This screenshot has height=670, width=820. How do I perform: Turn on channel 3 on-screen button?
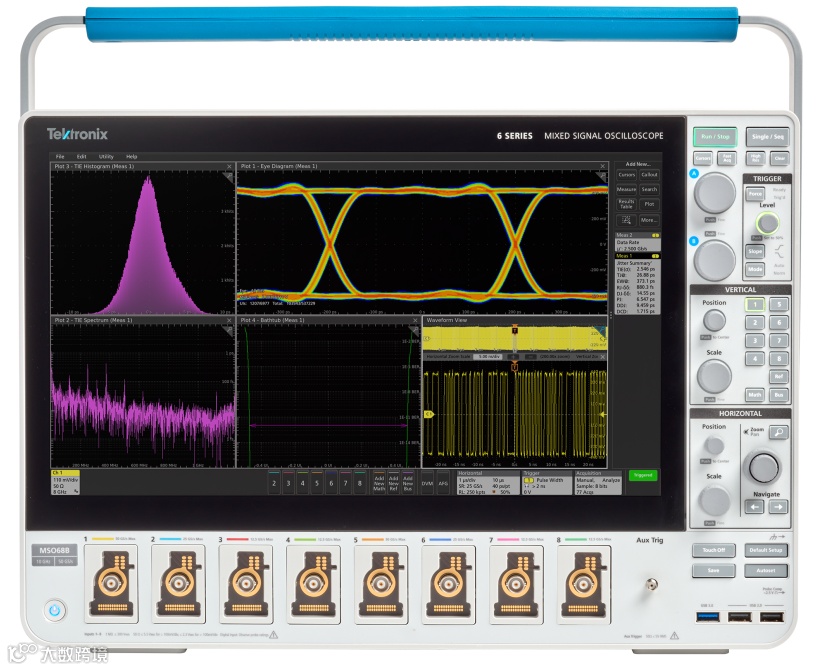click(x=288, y=483)
